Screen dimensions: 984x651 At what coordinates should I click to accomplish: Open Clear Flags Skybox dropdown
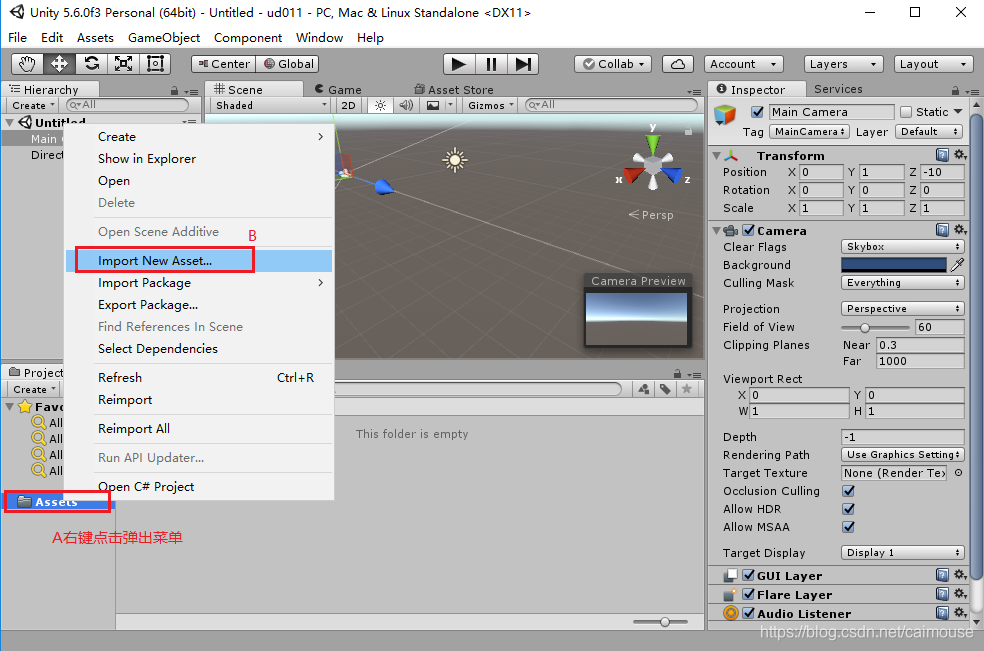[x=902, y=247]
